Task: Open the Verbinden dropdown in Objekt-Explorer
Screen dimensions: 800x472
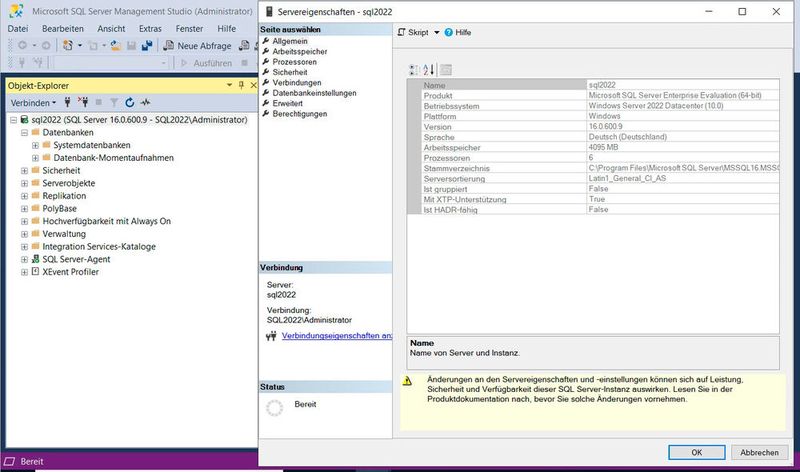Action: (x=33, y=103)
